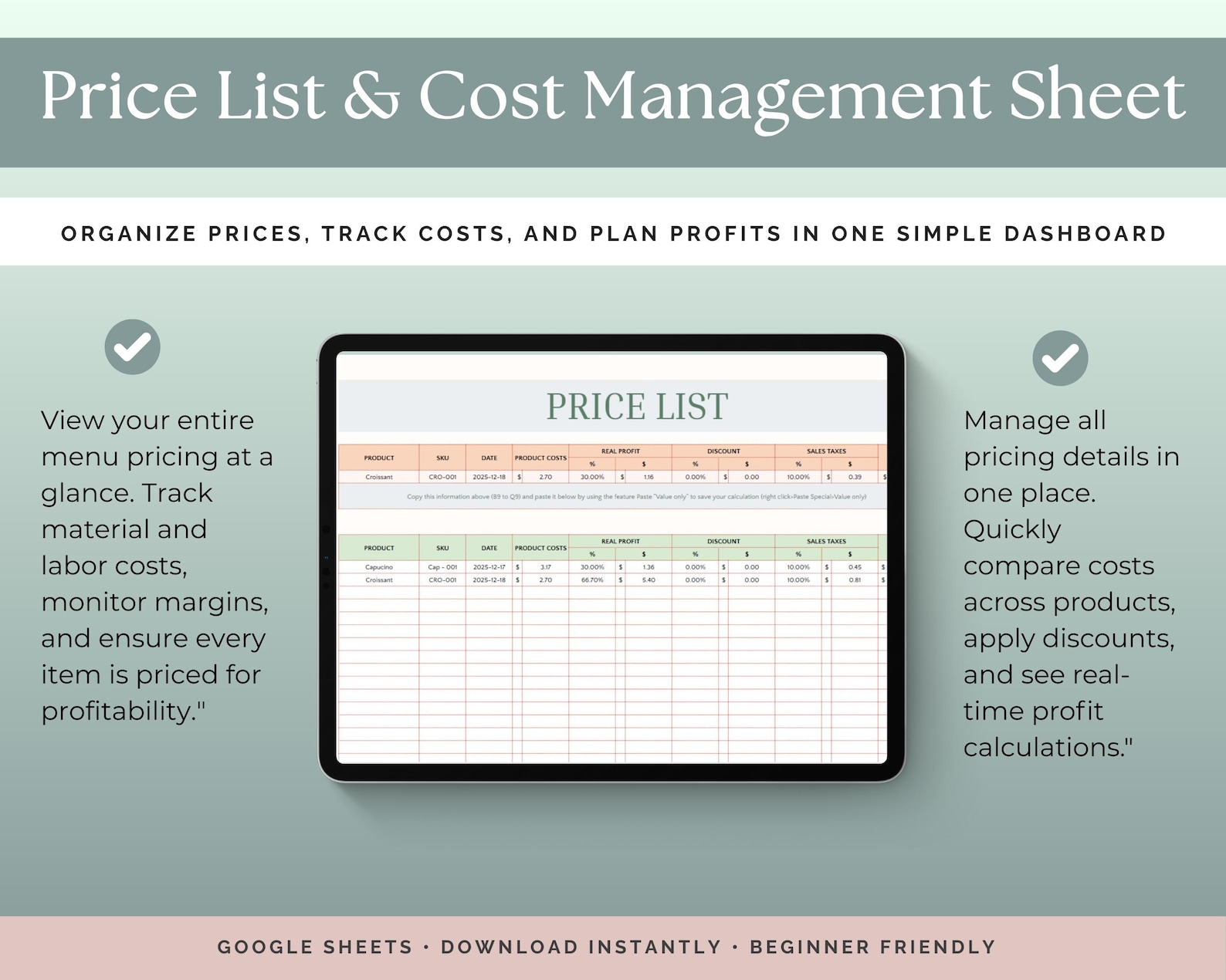Click "Croissant" in the orange table's row
This screenshot has width=1226, height=980.
pos(379,477)
